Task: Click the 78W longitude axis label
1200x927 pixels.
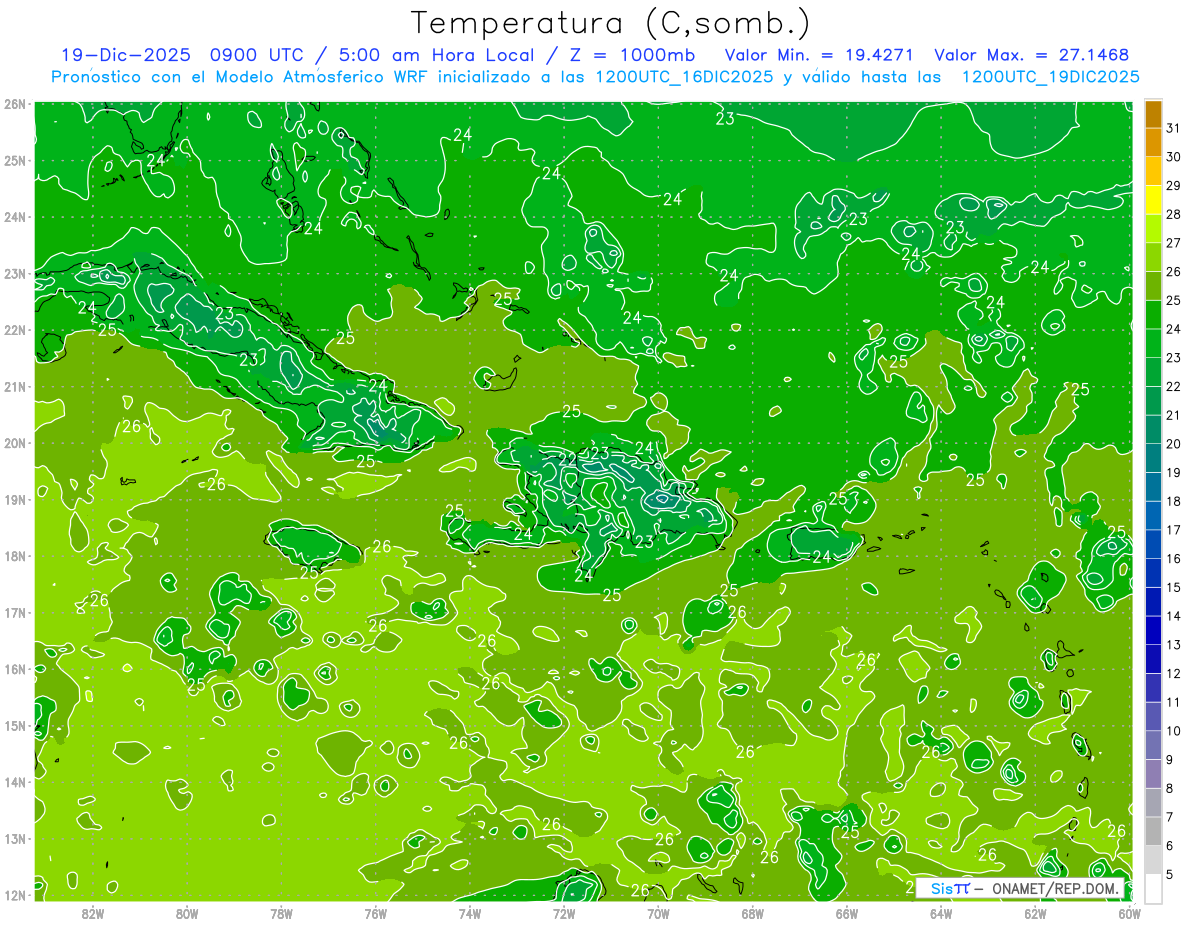Action: (281, 913)
